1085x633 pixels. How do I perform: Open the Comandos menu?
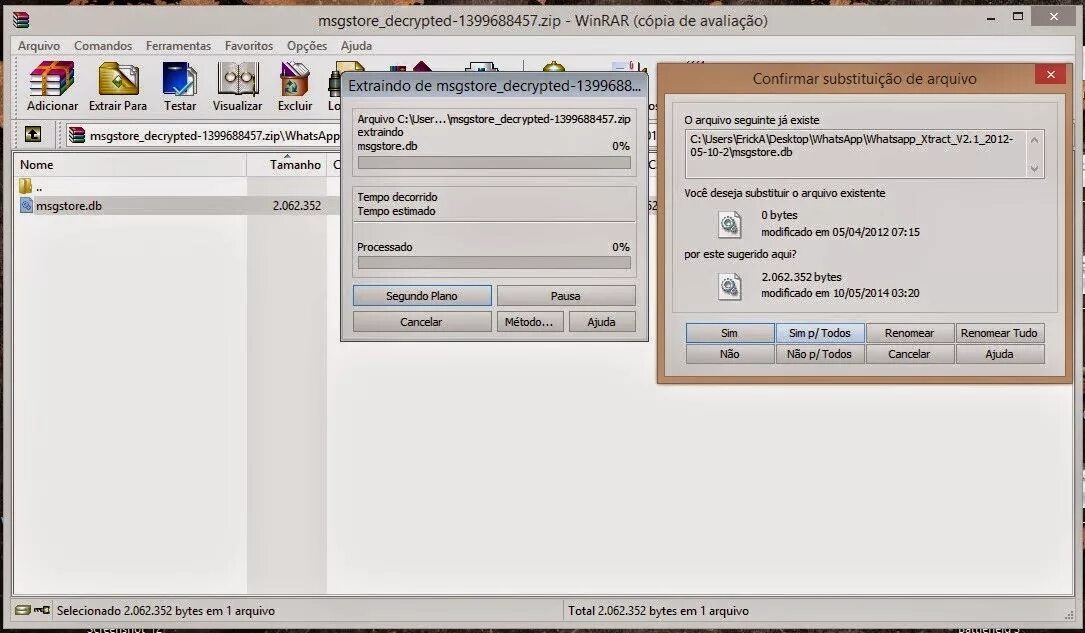coord(103,46)
